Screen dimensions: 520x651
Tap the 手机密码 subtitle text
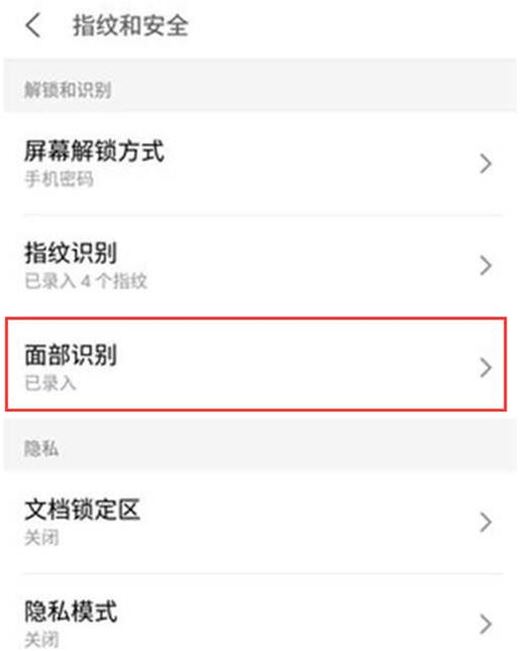(59, 179)
